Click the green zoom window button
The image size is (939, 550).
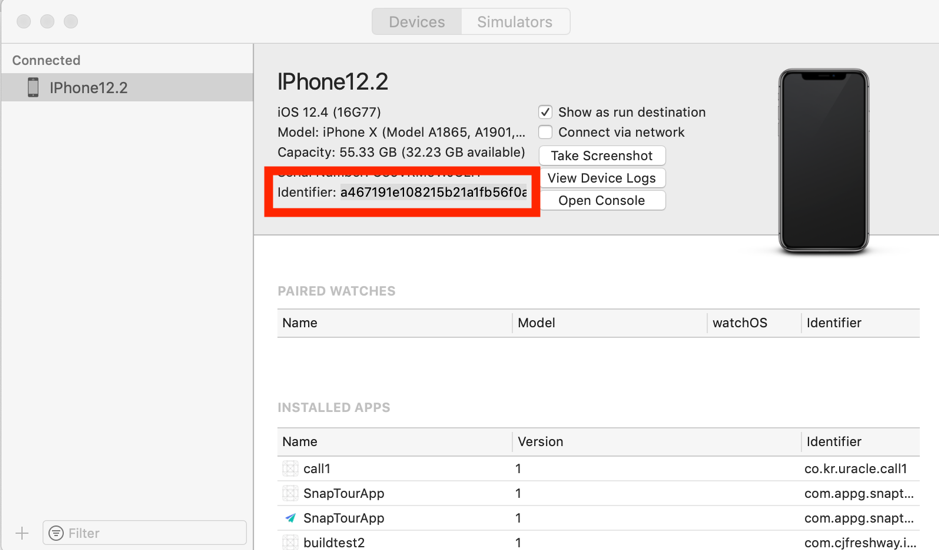pos(71,22)
